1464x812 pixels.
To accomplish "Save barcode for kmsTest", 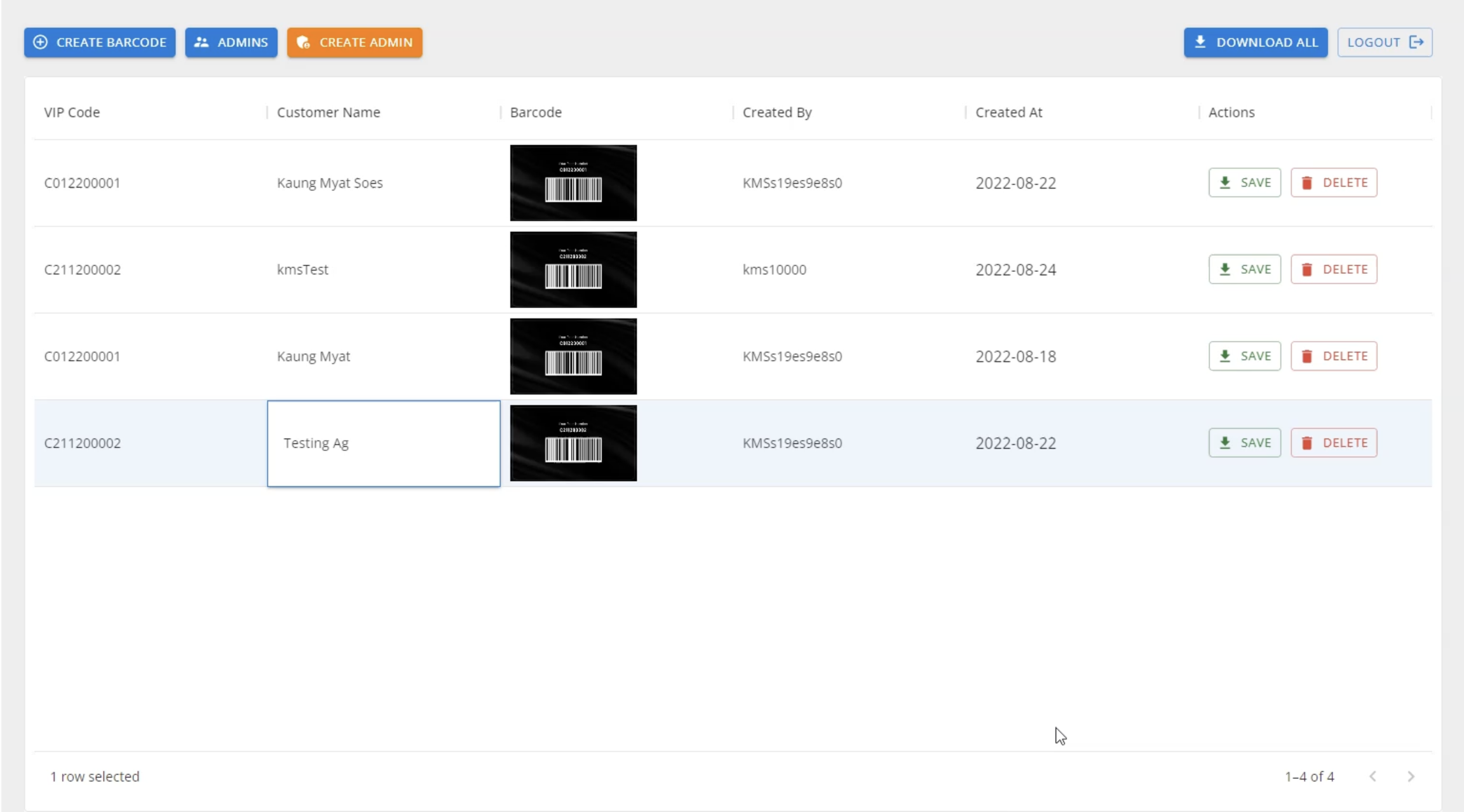I will 1245,269.
